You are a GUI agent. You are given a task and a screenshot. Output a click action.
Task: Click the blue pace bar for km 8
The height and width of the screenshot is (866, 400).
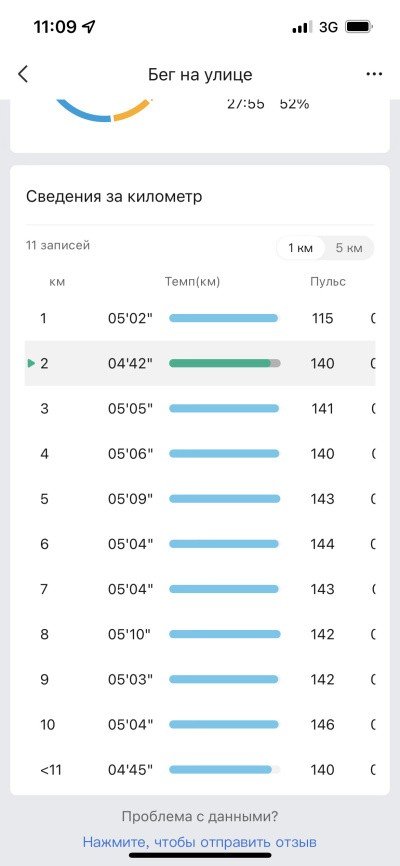pyautogui.click(x=224, y=634)
